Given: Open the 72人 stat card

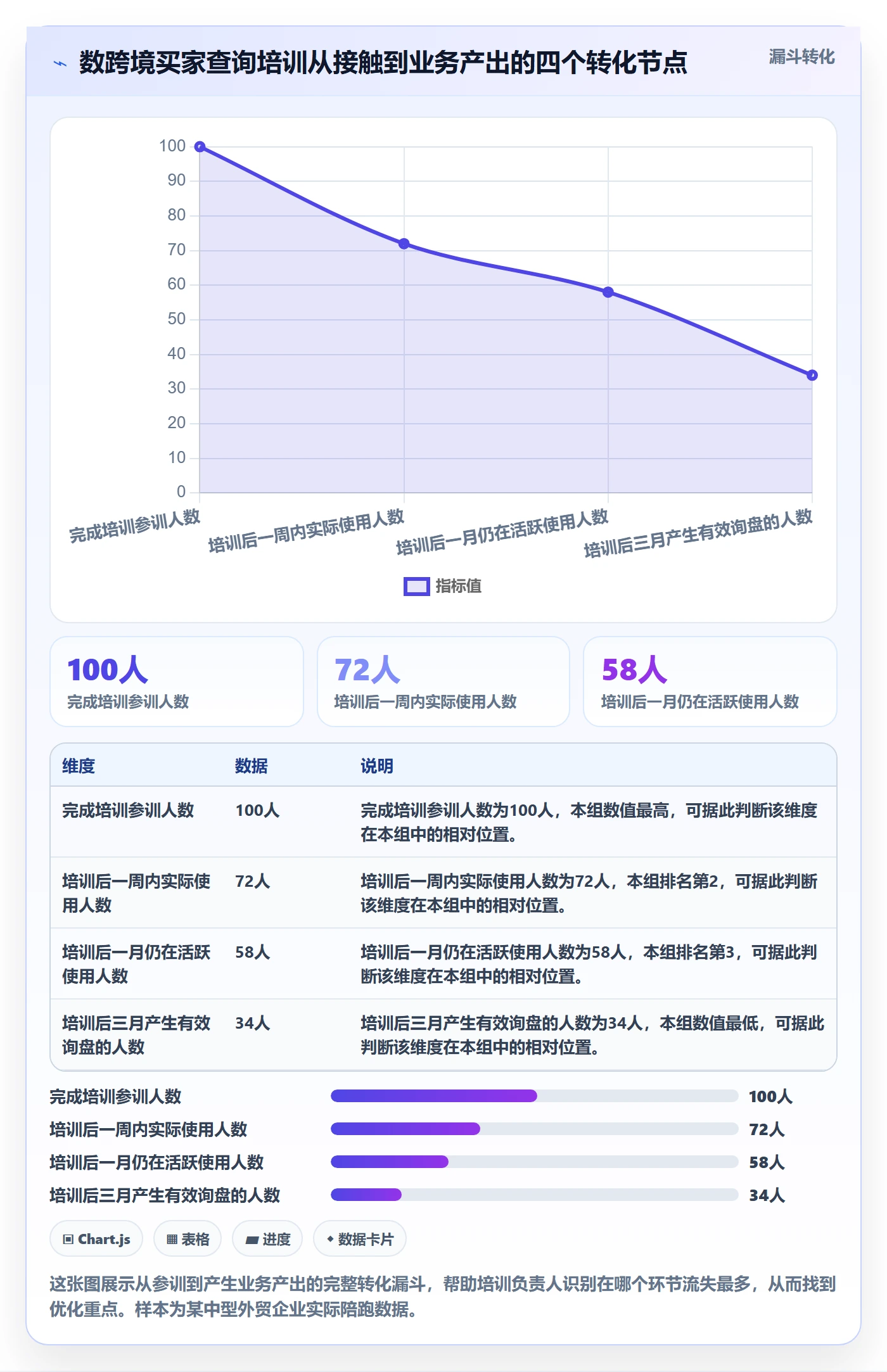Looking at the screenshot, I should 443,682.
